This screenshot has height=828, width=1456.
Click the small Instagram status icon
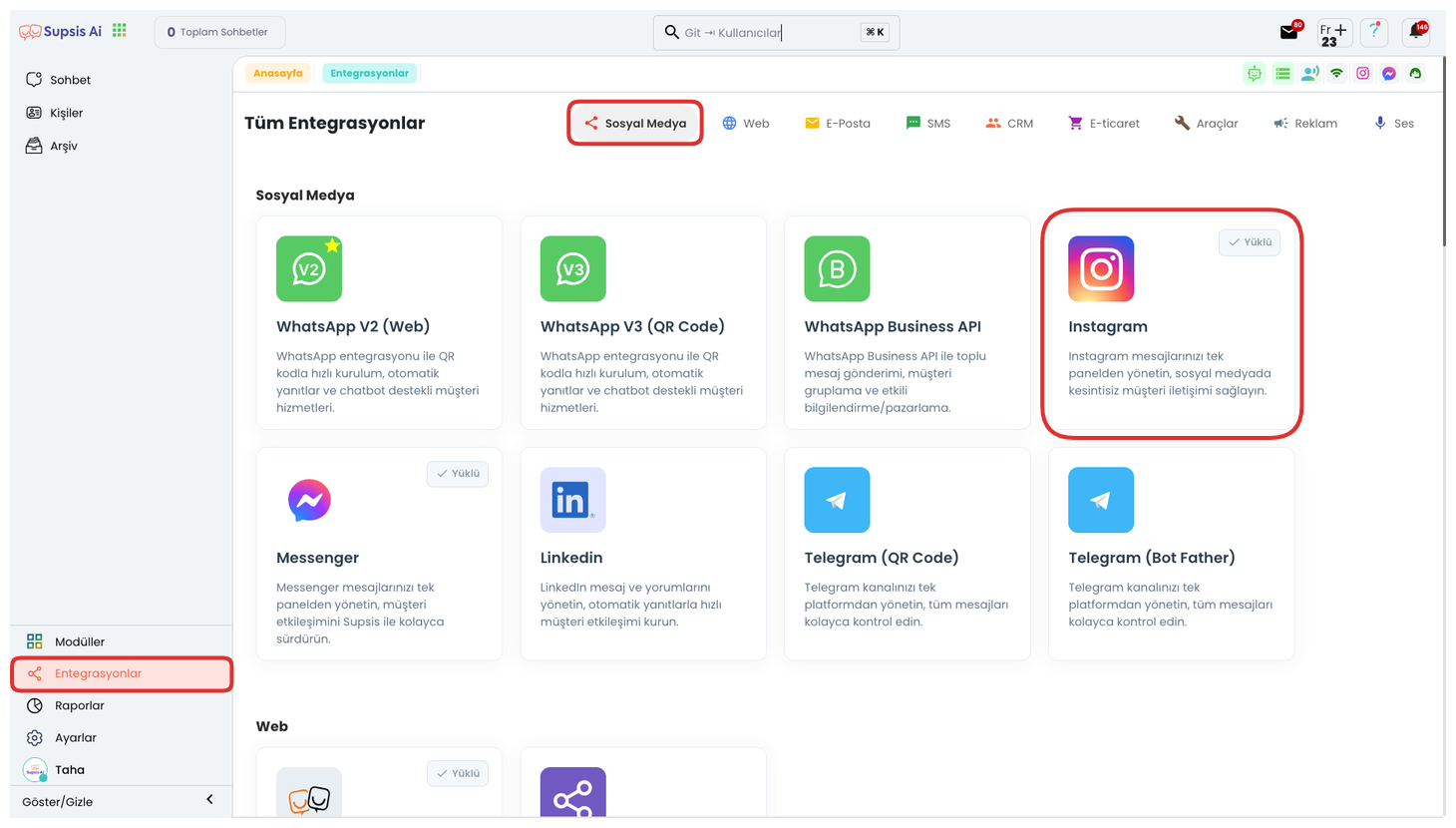(x=1362, y=73)
